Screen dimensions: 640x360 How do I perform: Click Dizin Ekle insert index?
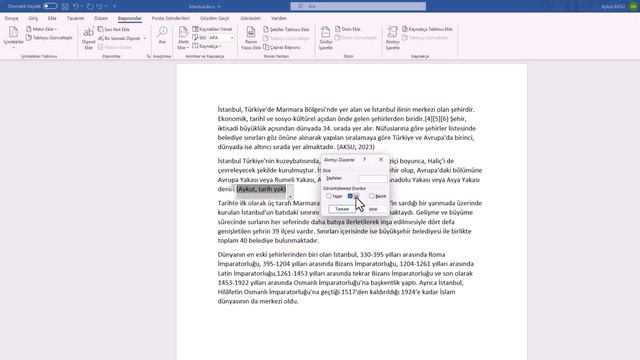tap(348, 29)
